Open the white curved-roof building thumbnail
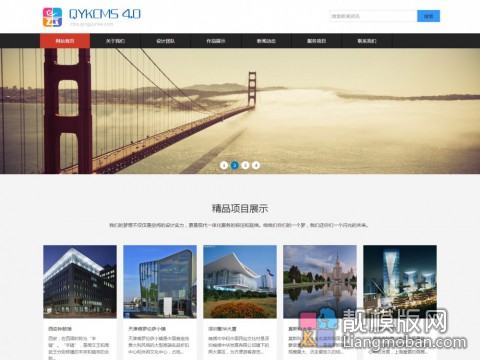 click(x=240, y=282)
